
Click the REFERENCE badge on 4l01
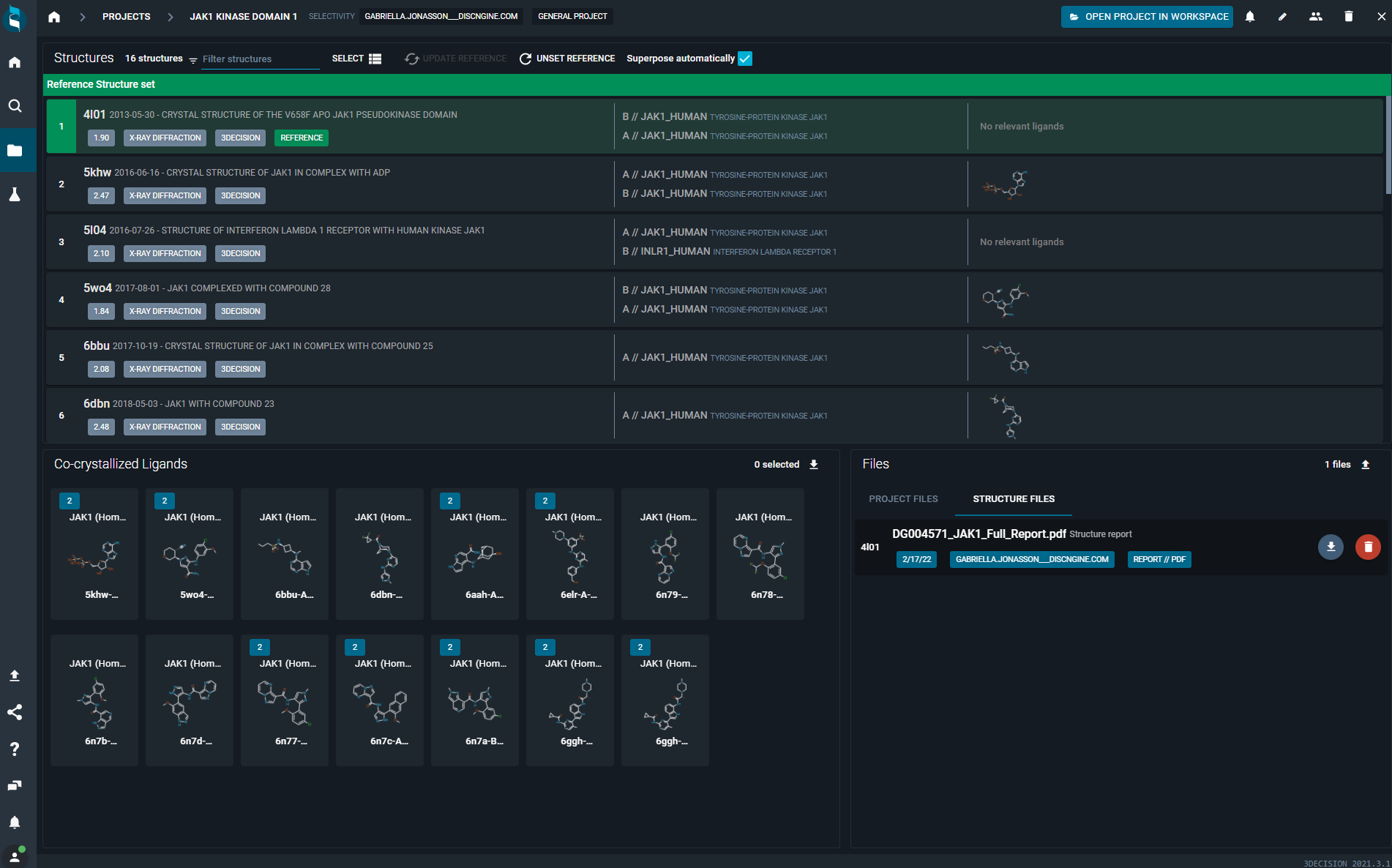coord(302,138)
